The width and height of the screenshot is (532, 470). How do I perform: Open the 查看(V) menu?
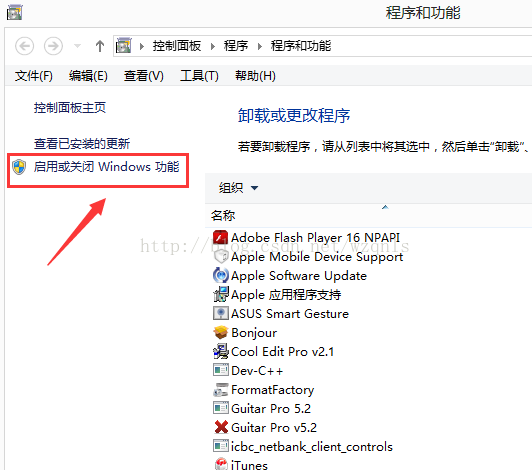coord(144,76)
